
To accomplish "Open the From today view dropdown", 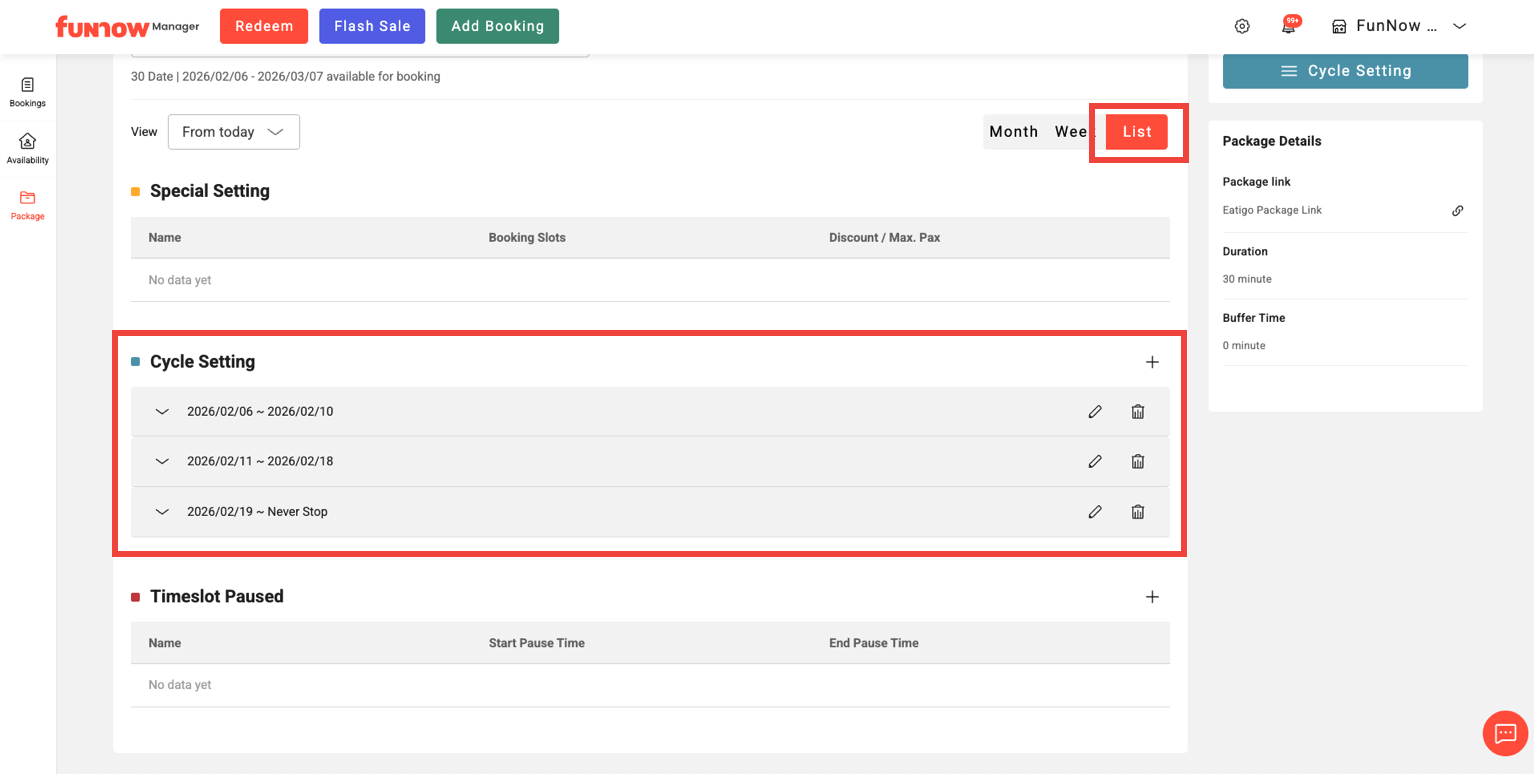I will [x=234, y=132].
